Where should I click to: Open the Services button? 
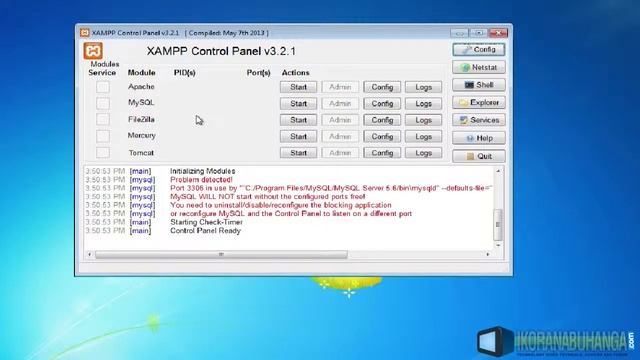tap(479, 120)
